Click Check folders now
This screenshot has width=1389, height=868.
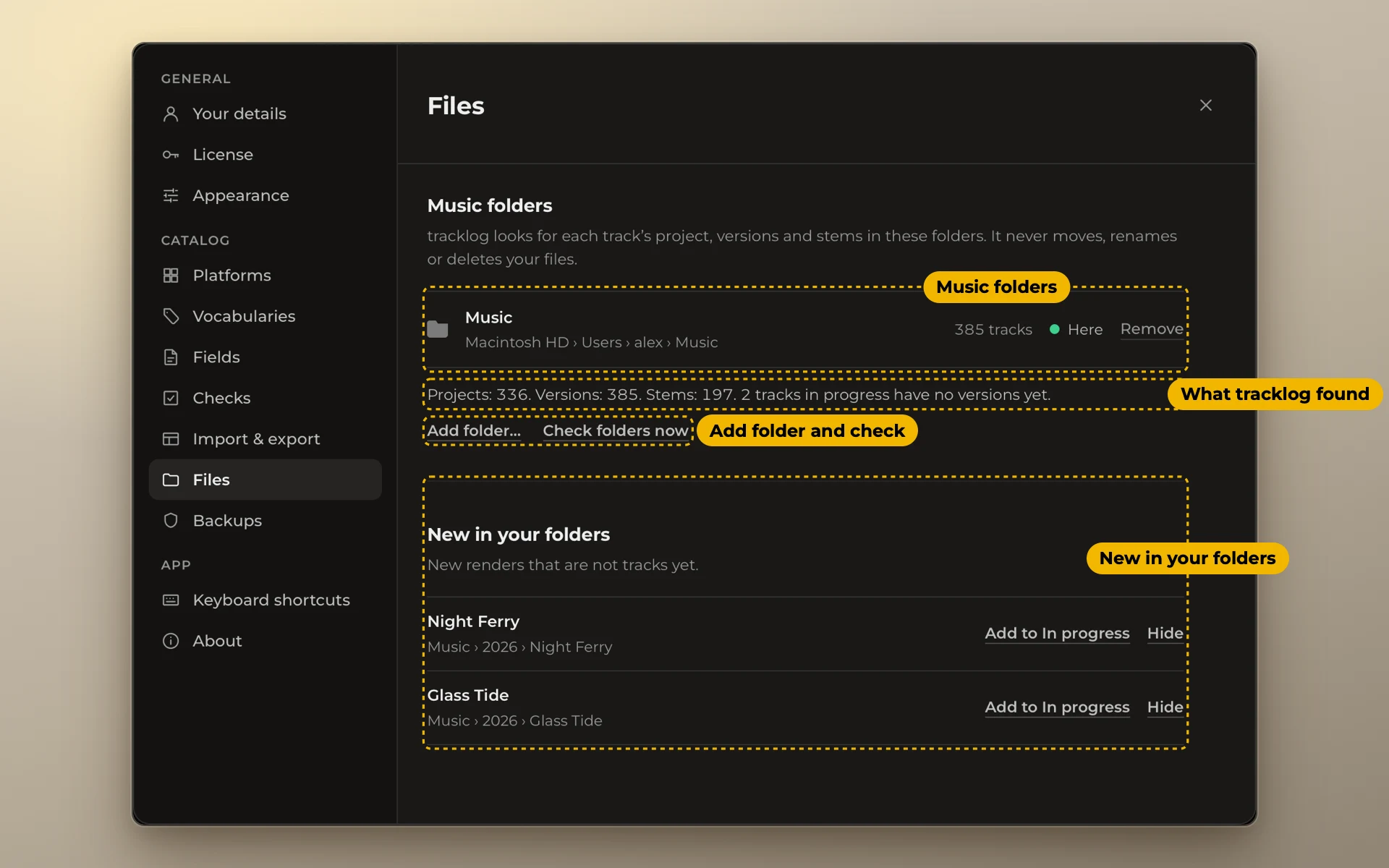616,430
